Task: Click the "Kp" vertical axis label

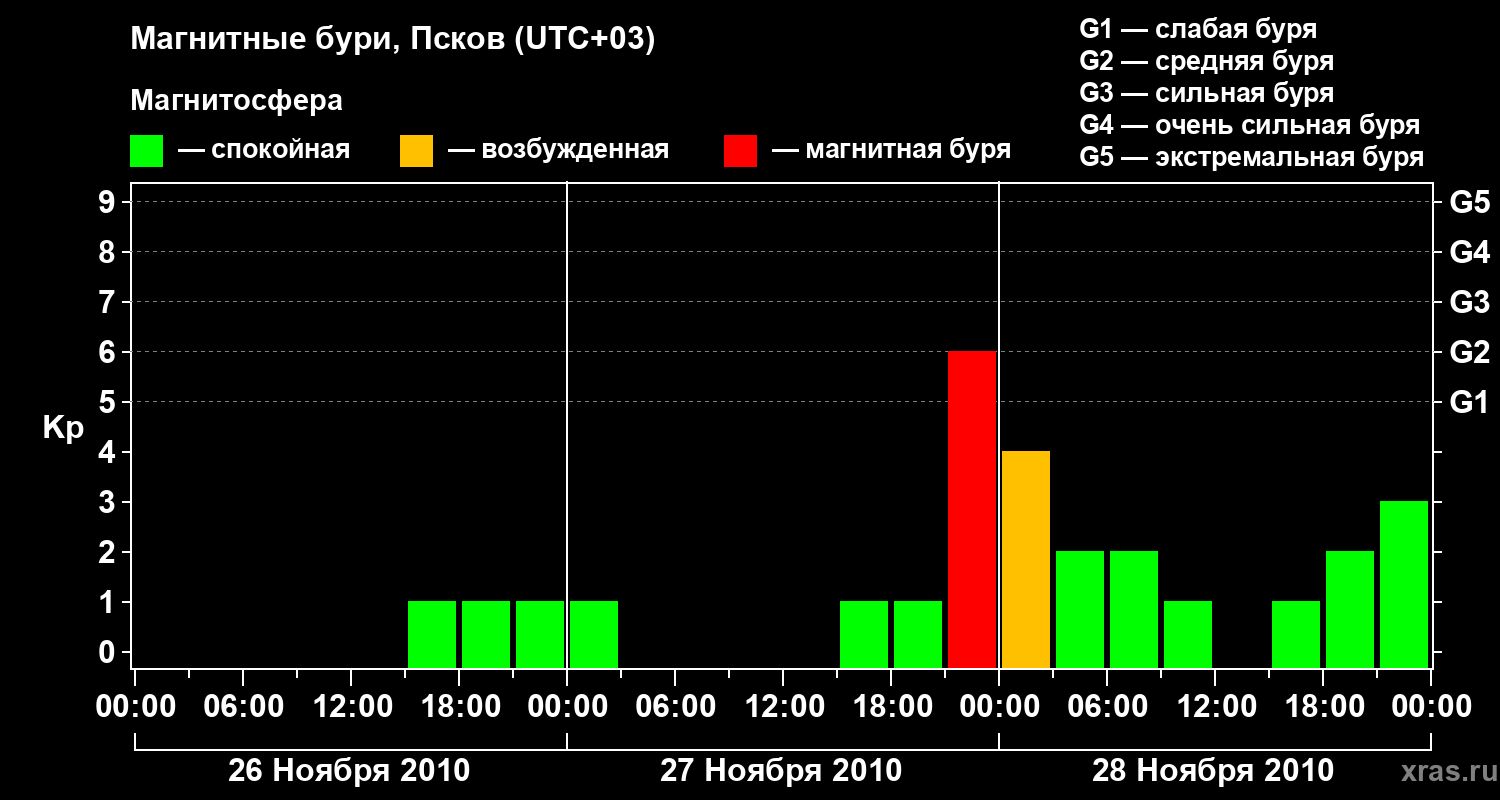Action: click(x=63, y=429)
